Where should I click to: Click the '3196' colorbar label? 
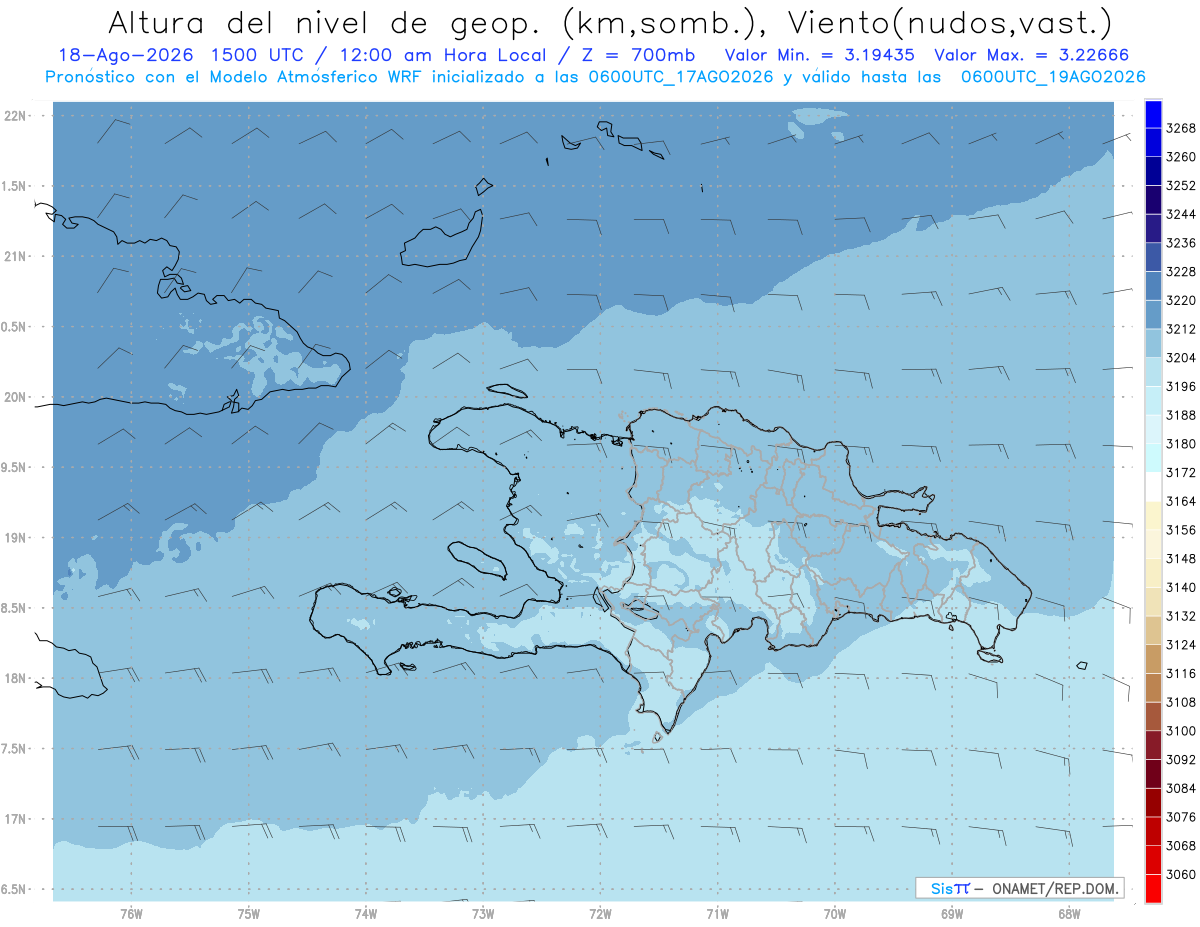pyautogui.click(x=1181, y=387)
